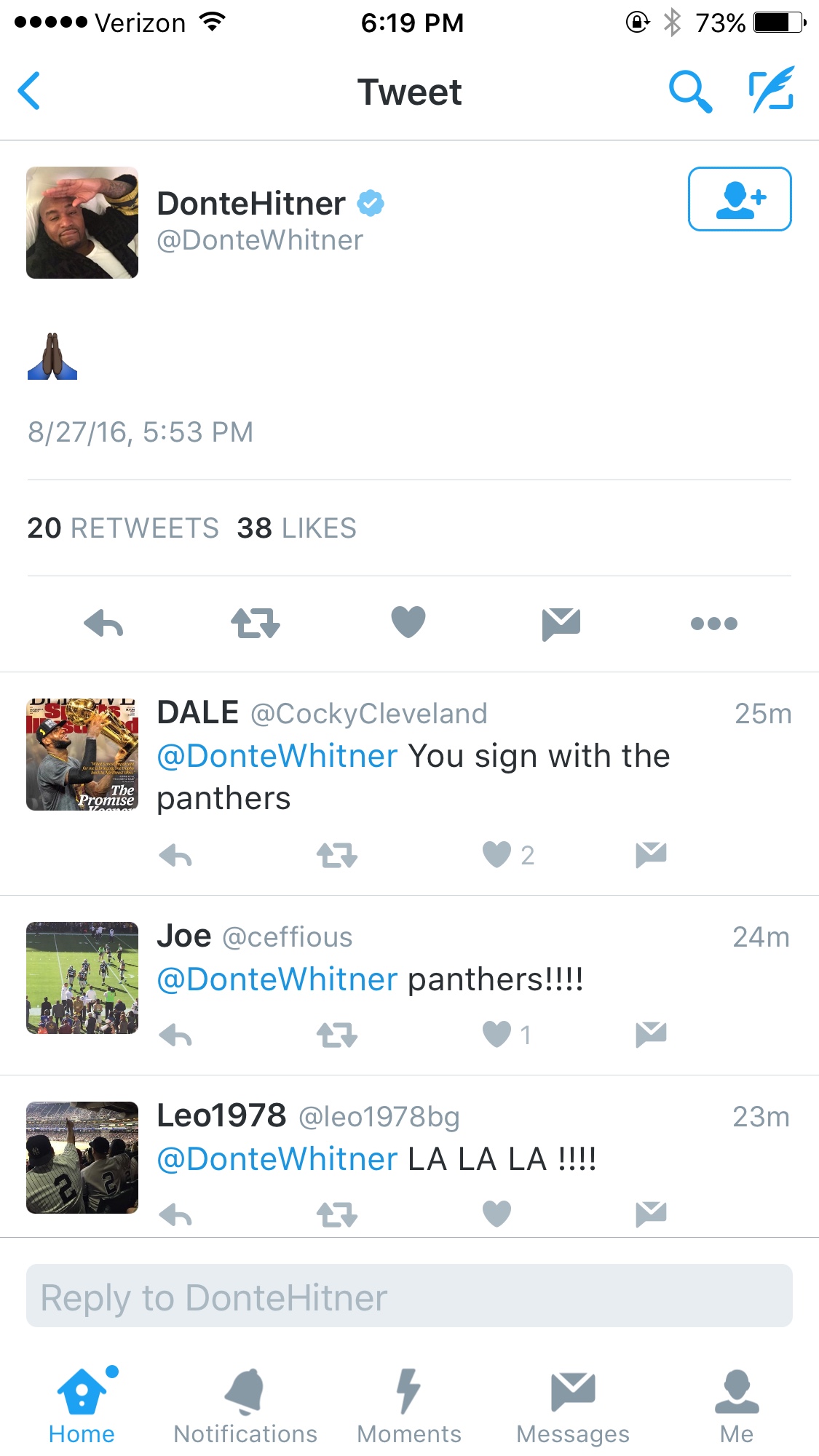
Task: View DonteHitner's profile picture
Action: click(x=82, y=223)
